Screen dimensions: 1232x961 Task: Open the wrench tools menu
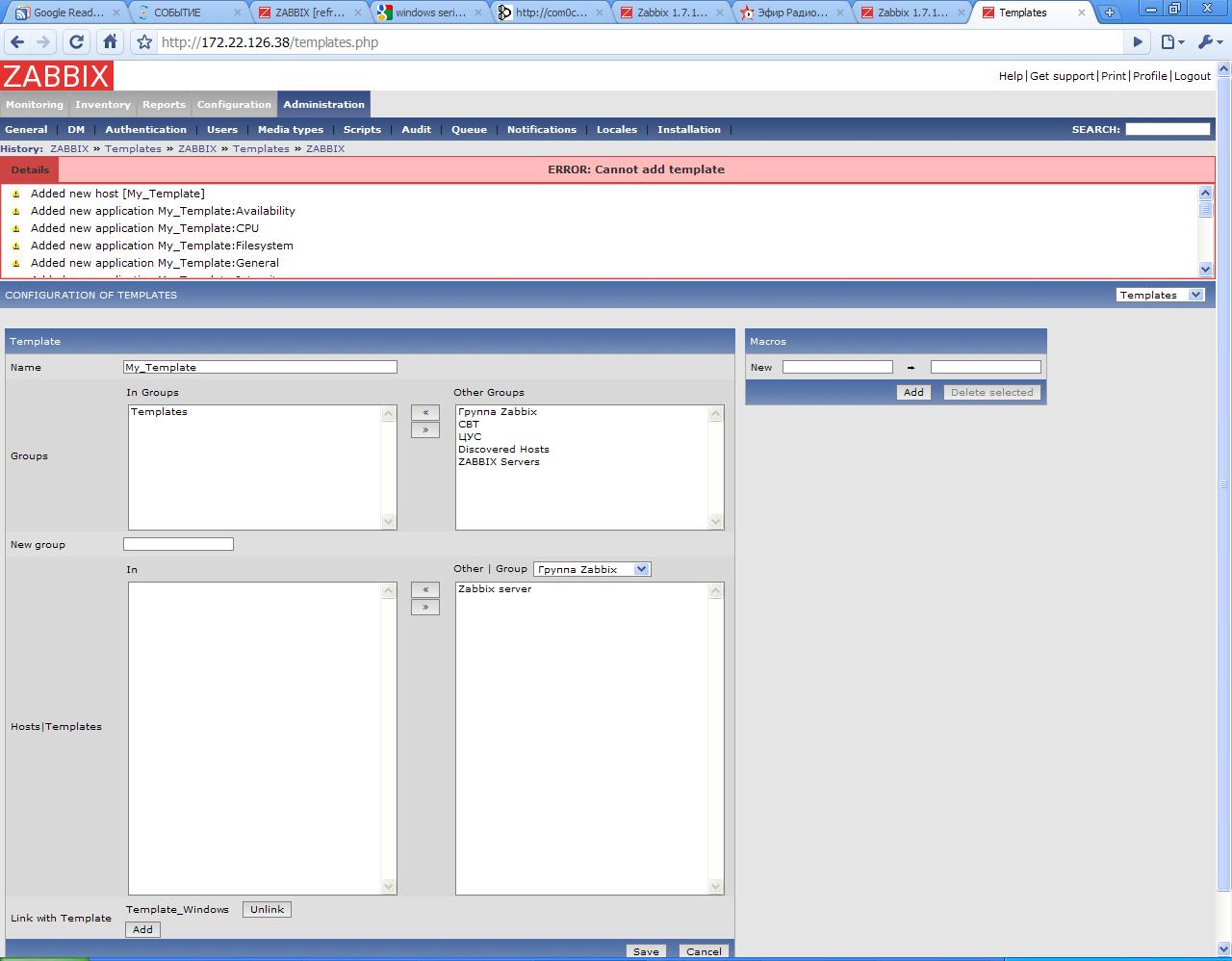point(1208,42)
